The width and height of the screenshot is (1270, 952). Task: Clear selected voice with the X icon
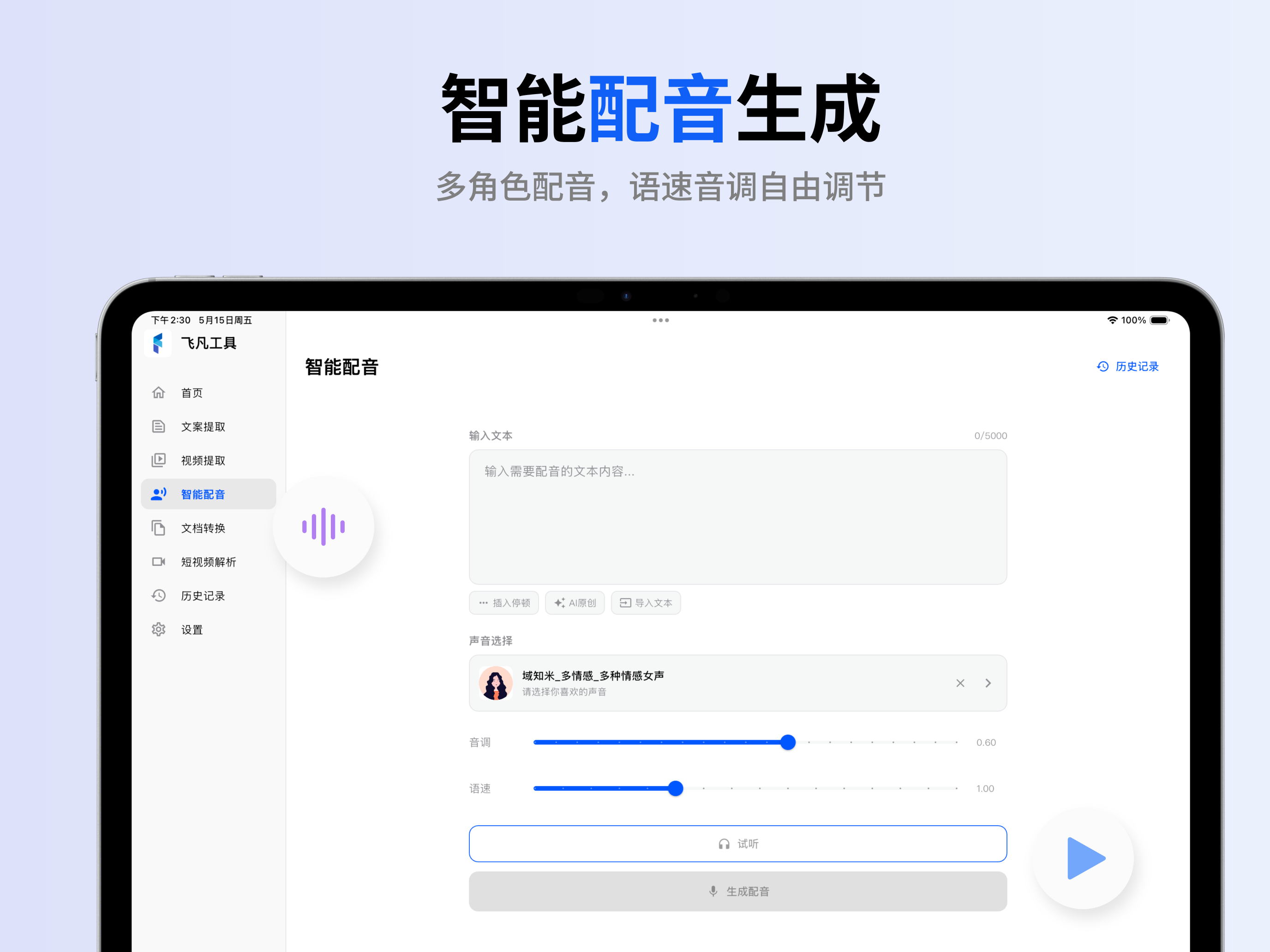coord(960,683)
